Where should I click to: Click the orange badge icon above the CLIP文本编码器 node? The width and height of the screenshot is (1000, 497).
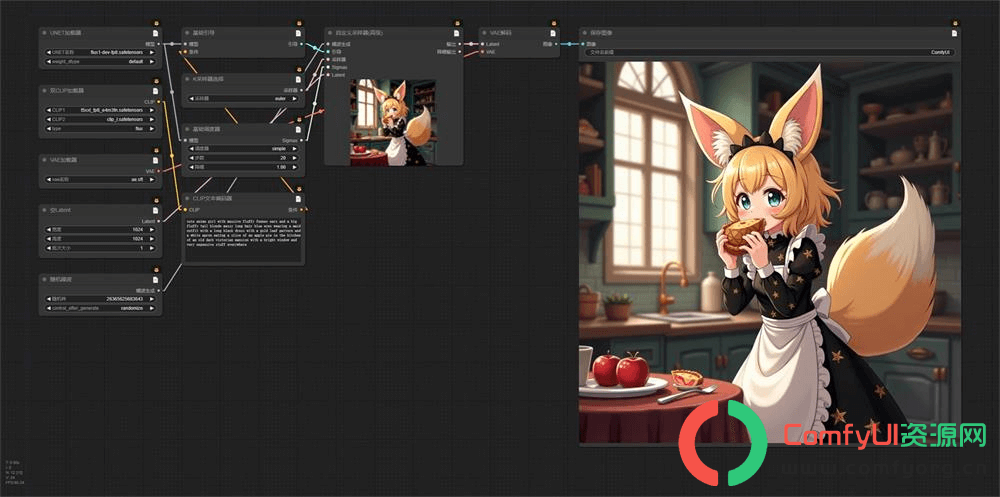click(299, 189)
